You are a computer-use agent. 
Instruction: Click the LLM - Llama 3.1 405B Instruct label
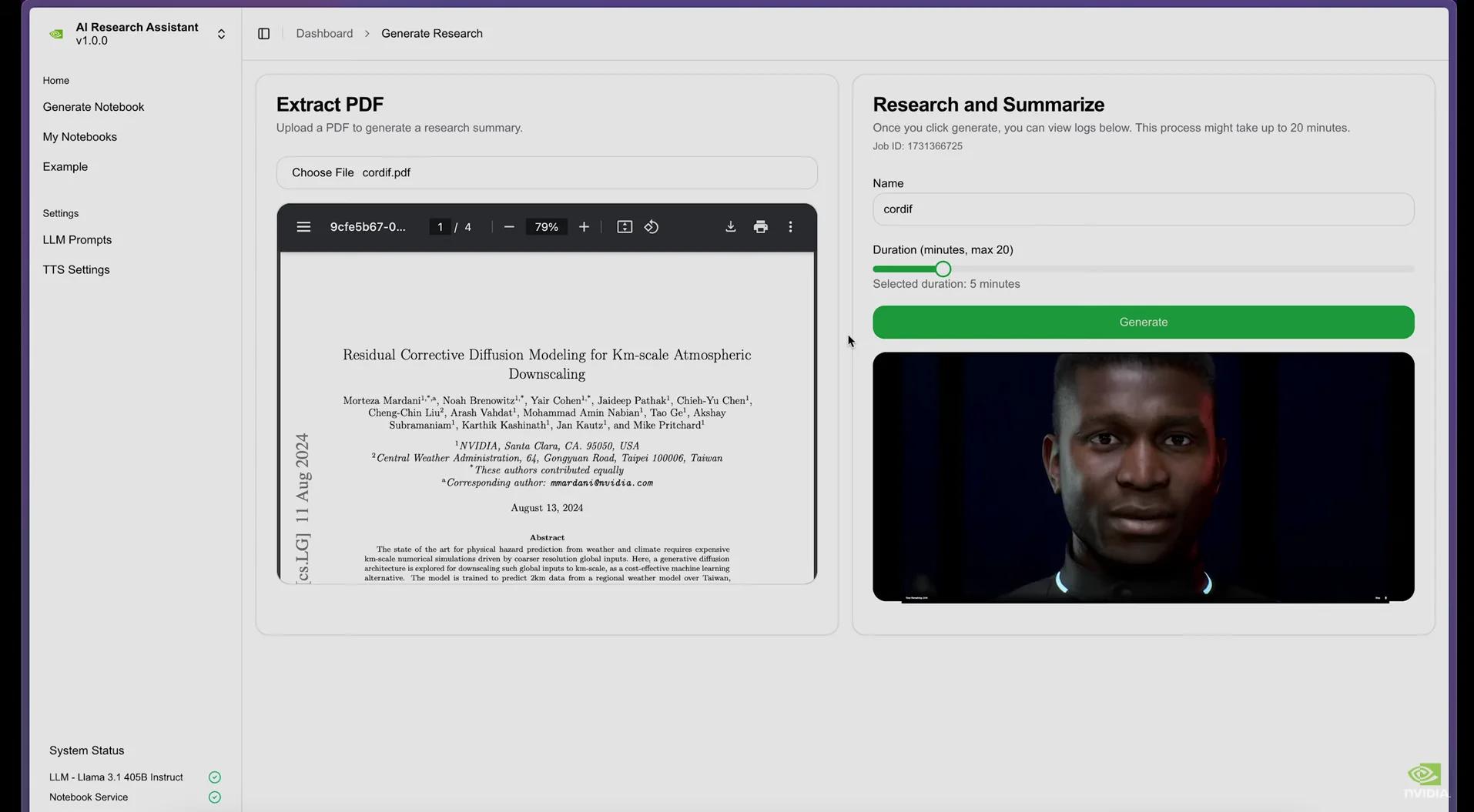[x=116, y=777]
